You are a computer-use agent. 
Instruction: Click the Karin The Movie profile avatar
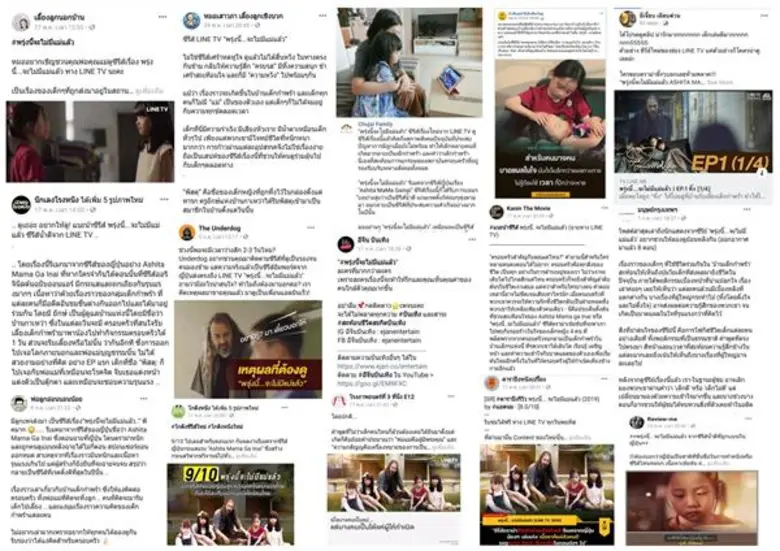pyautogui.click(x=496, y=212)
